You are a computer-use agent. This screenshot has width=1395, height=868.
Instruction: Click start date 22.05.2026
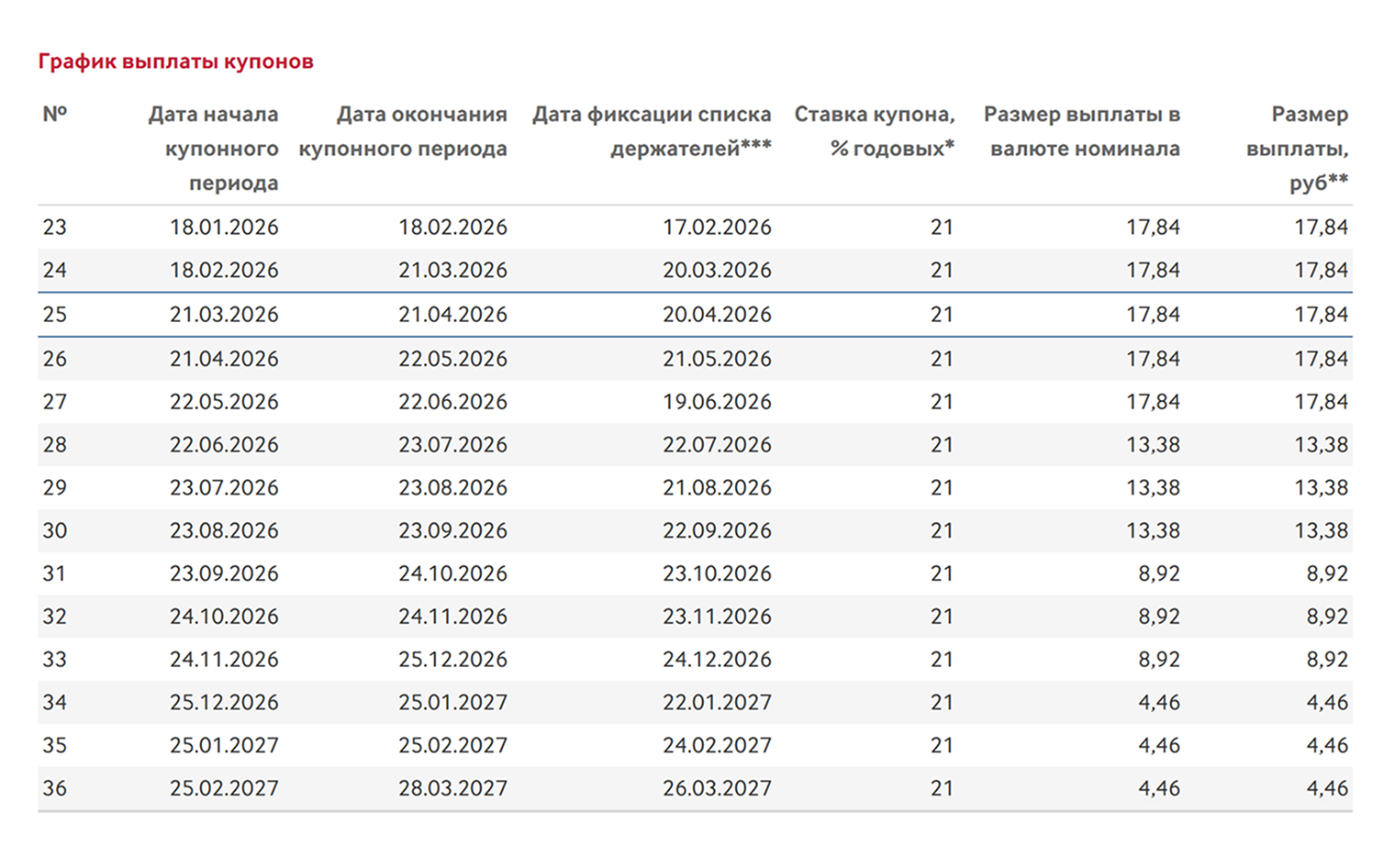click(224, 402)
